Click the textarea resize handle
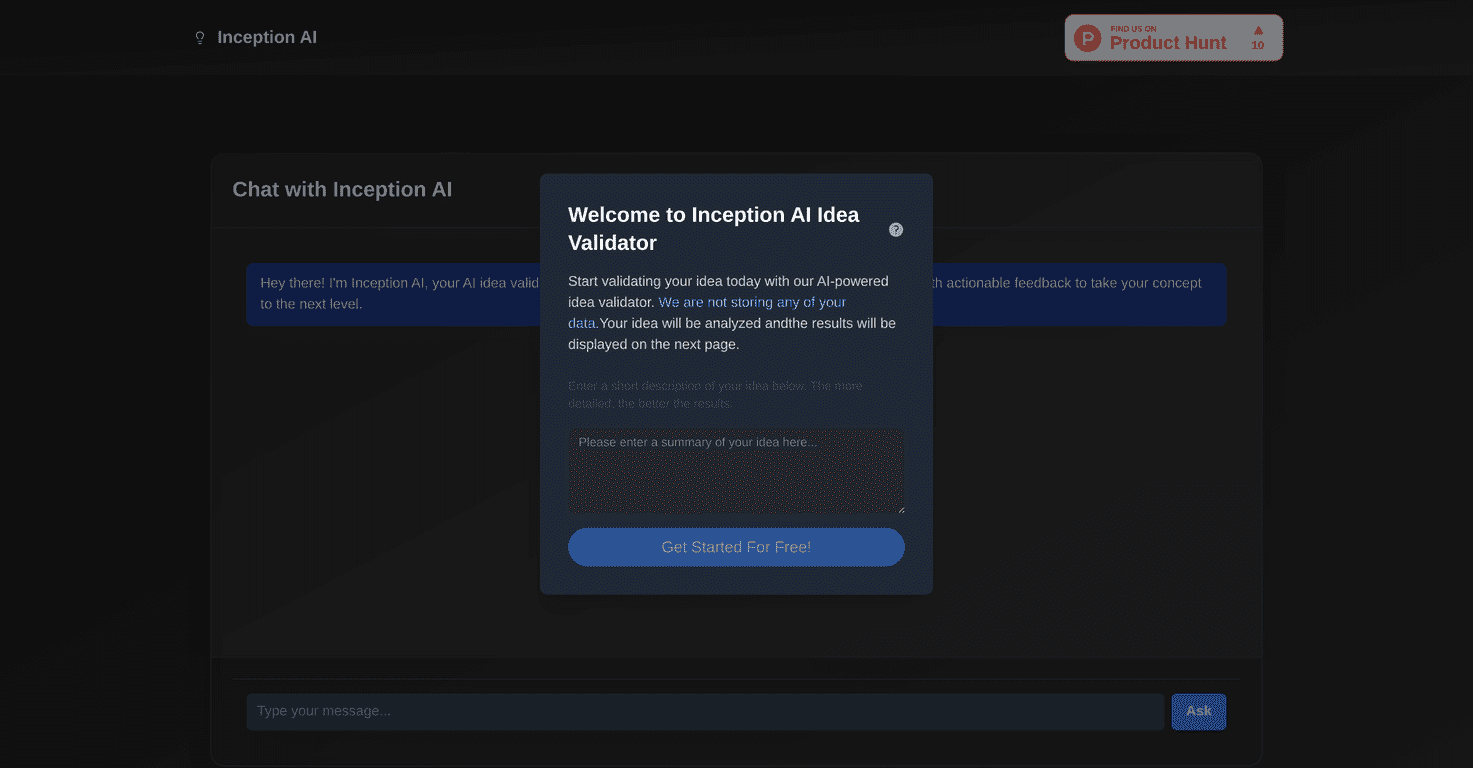 pos(899,509)
